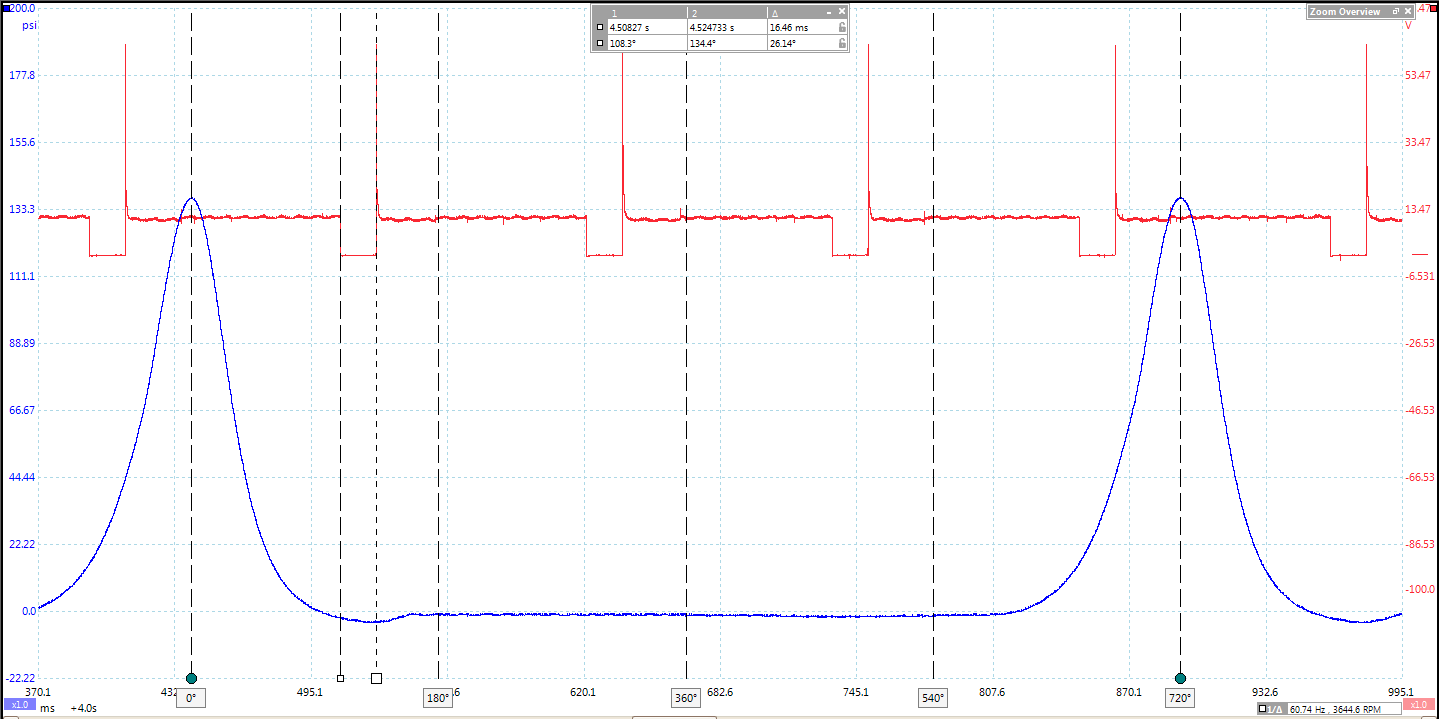Select the 720° phase rotation ruler handle
This screenshot has width=1439, height=719.
tap(1180, 678)
